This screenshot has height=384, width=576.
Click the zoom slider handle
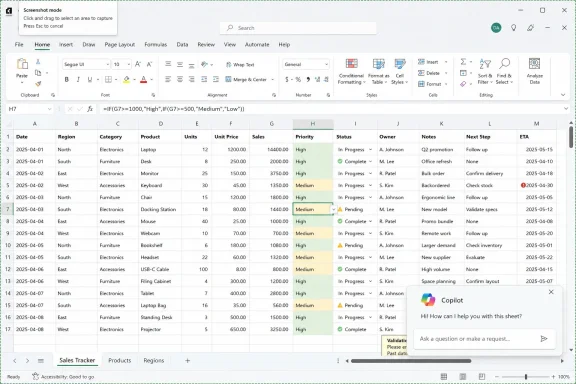pos(526,377)
